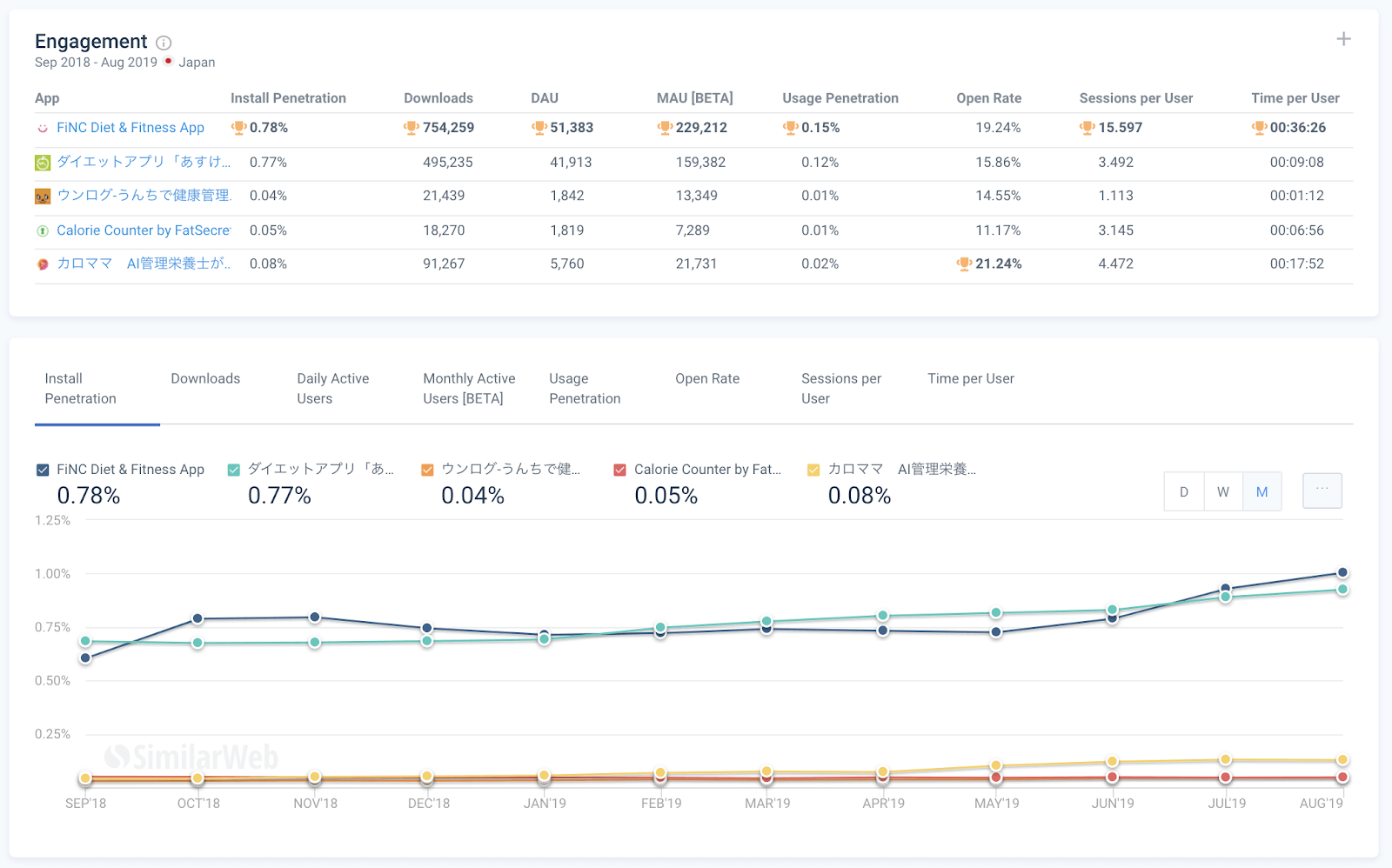Click trophy icon beside 754,259 downloads
The height and width of the screenshot is (868, 1392).
(x=412, y=128)
